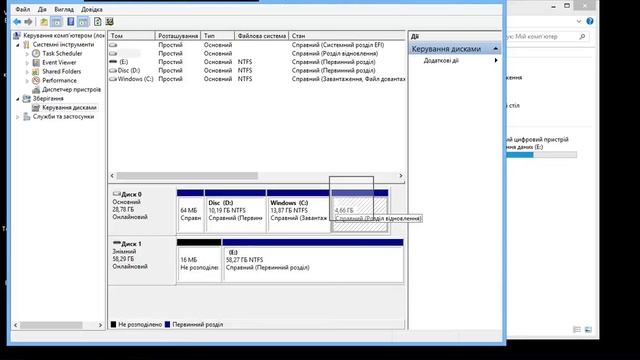Screen dimensions: 640x360
Task: Expand the Task Scheduler node
Action: [27, 54]
